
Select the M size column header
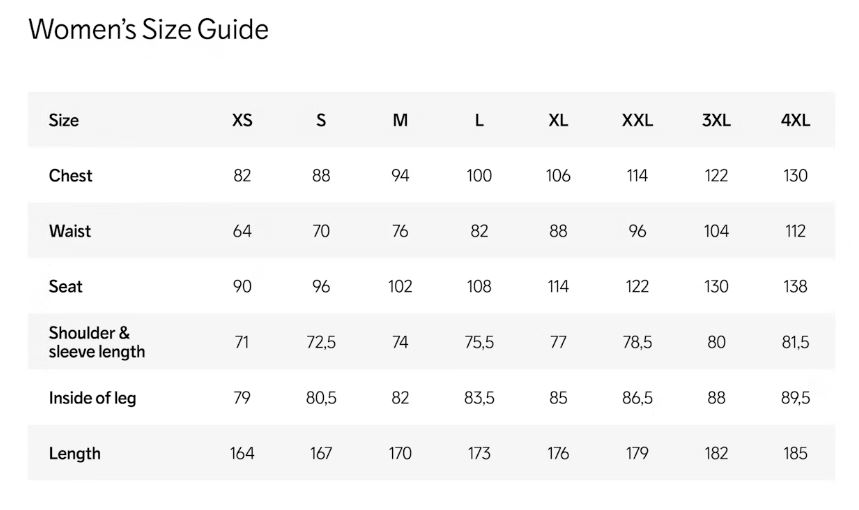click(400, 120)
